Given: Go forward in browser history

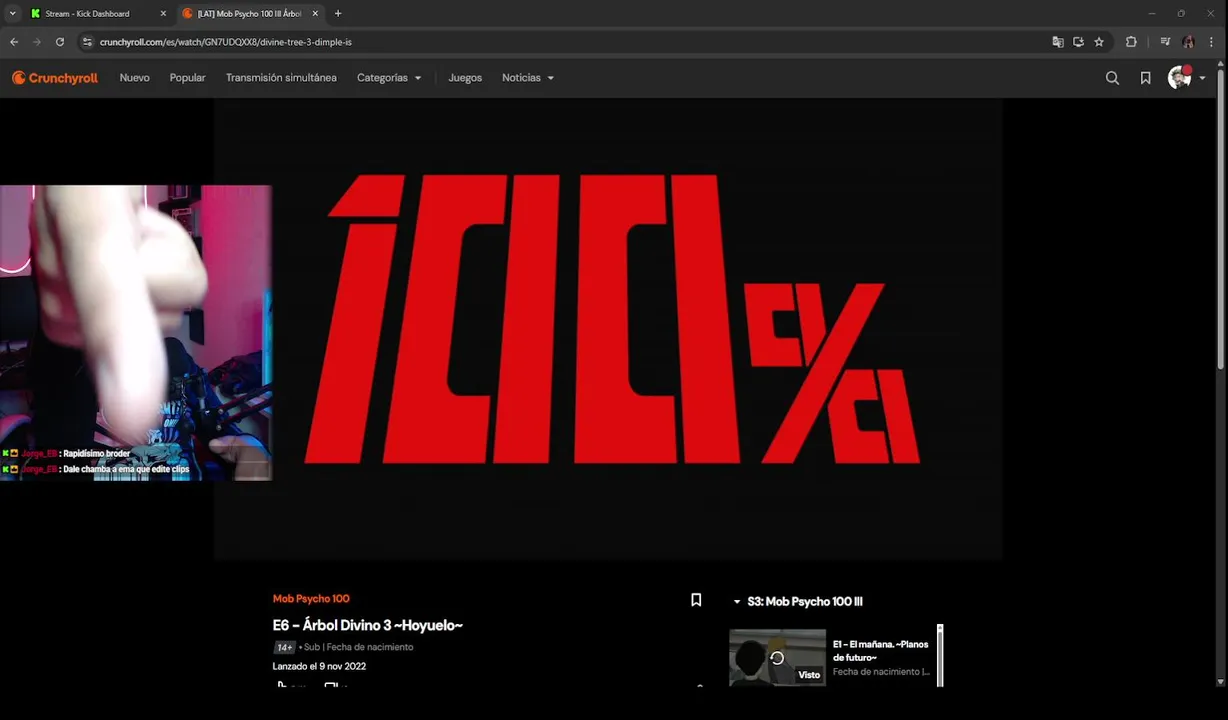Looking at the screenshot, I should click(x=37, y=42).
